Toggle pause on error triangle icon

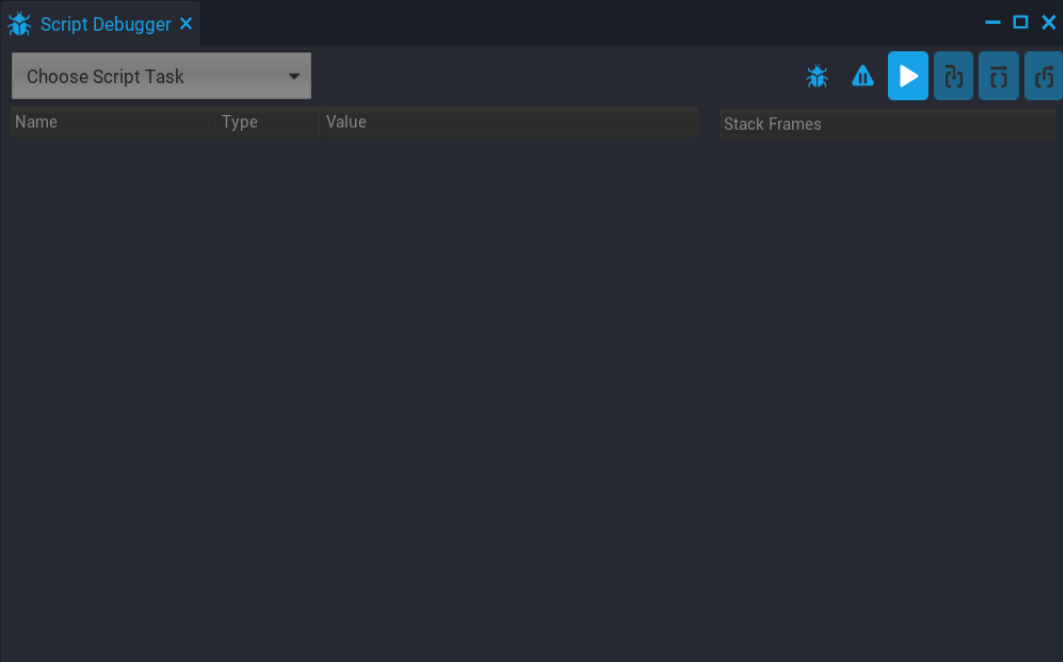pyautogui.click(x=862, y=76)
